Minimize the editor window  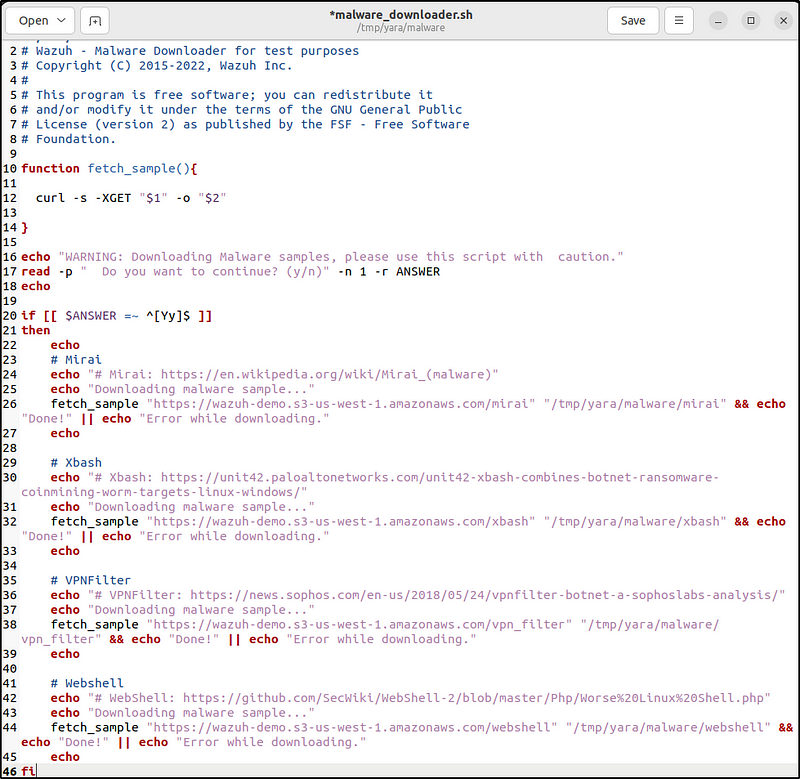point(719,20)
